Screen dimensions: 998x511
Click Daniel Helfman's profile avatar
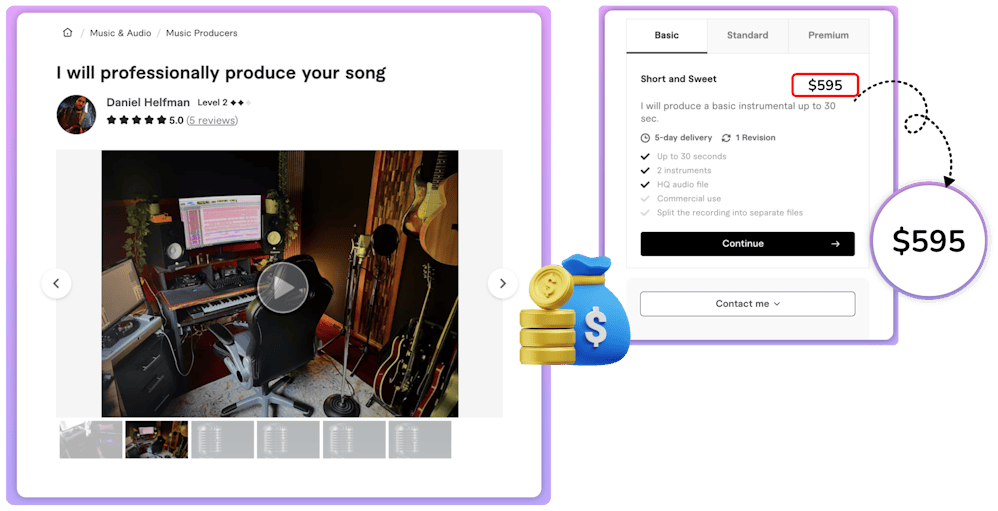76,115
